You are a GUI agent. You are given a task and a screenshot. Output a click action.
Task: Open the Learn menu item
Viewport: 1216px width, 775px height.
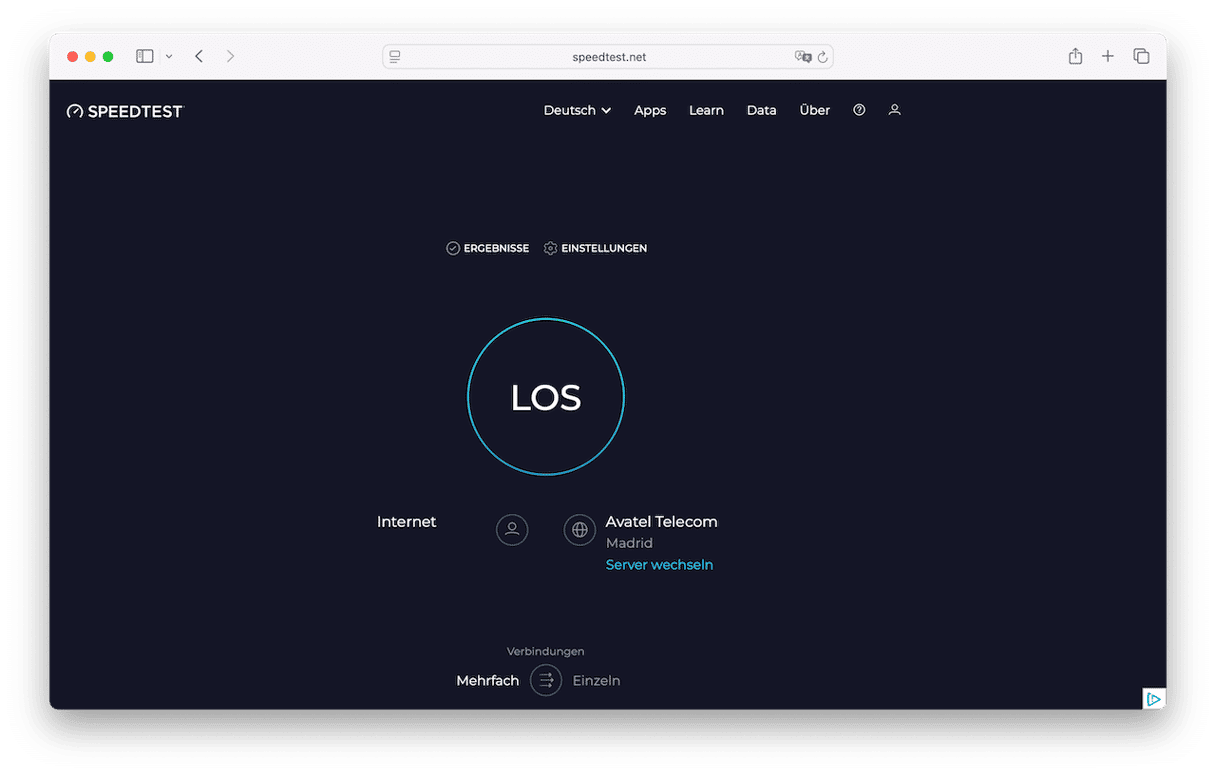click(x=706, y=110)
